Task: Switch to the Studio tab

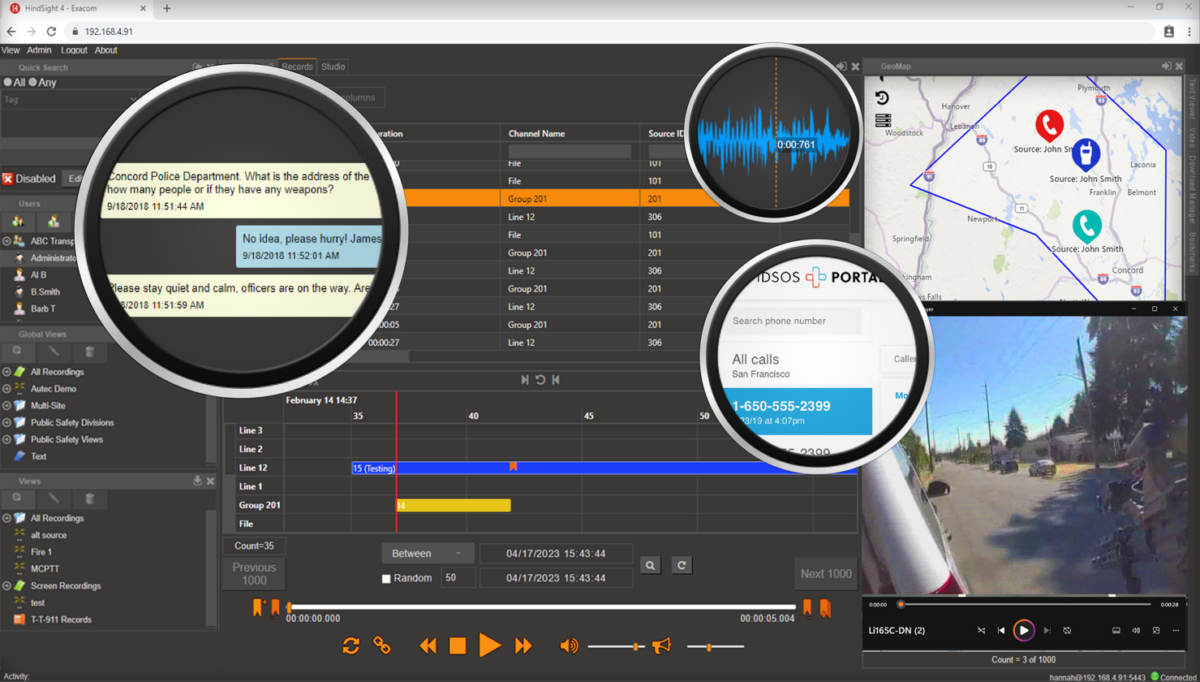Action: point(332,66)
